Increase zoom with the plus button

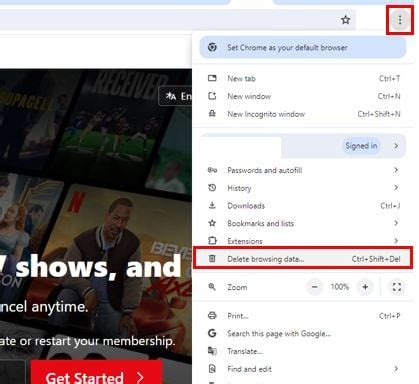[365, 287]
